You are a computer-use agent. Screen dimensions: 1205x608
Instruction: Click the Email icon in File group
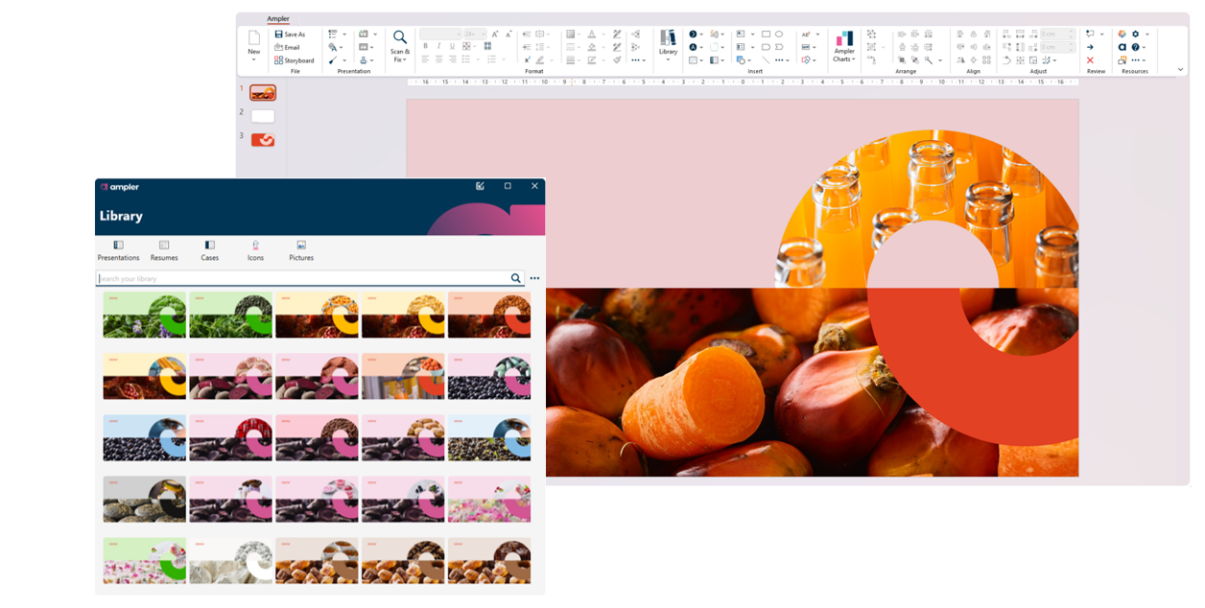pyautogui.click(x=278, y=47)
